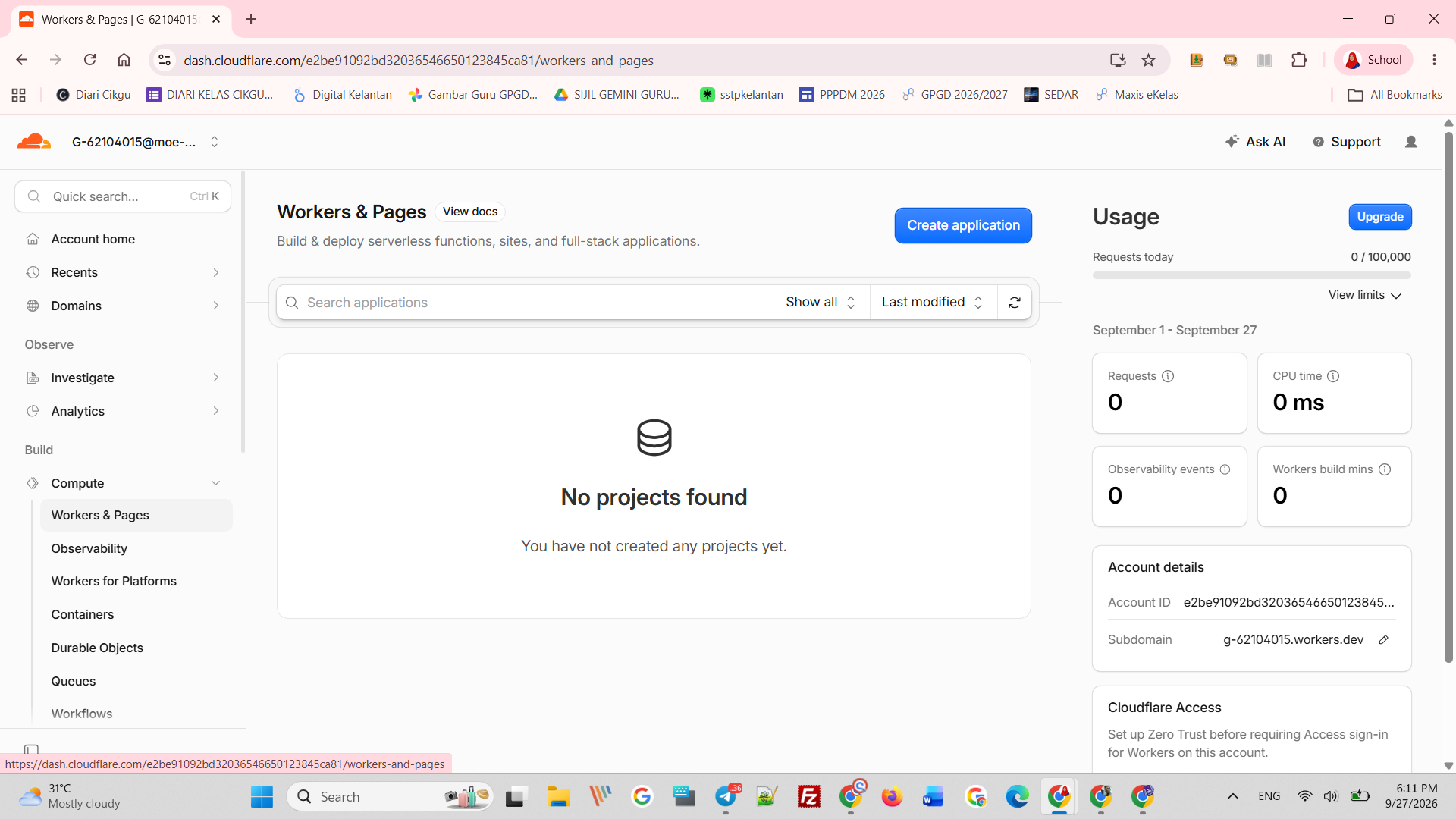Open Microsoft Word from taskbar
The height and width of the screenshot is (819, 1456).
(x=933, y=796)
